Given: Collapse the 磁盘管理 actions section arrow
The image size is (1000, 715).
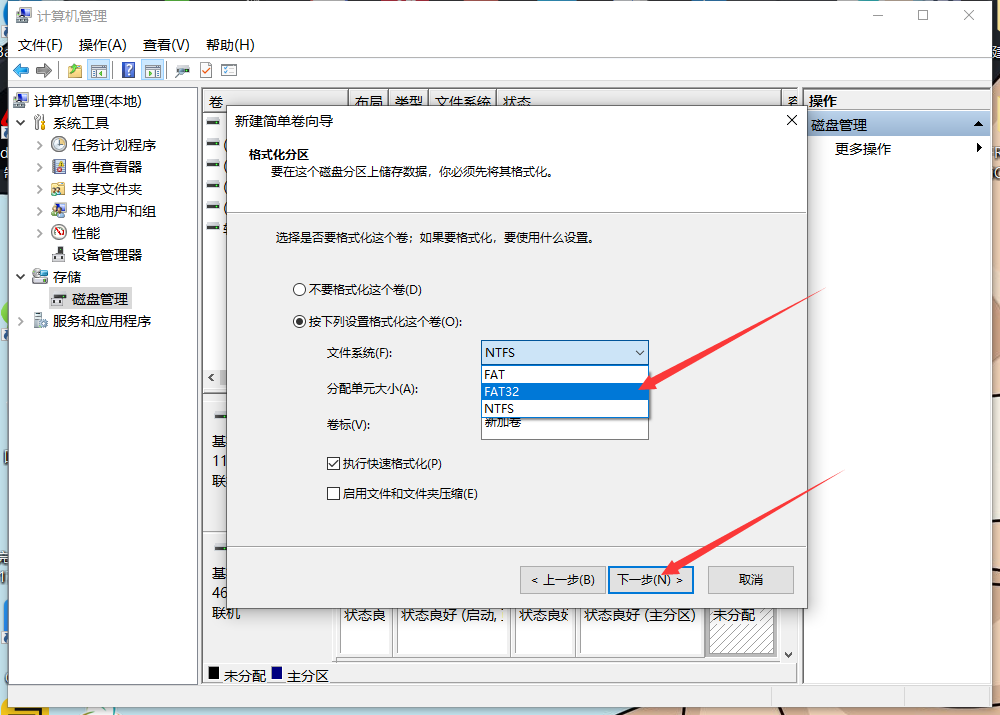Looking at the screenshot, I should coord(978,124).
